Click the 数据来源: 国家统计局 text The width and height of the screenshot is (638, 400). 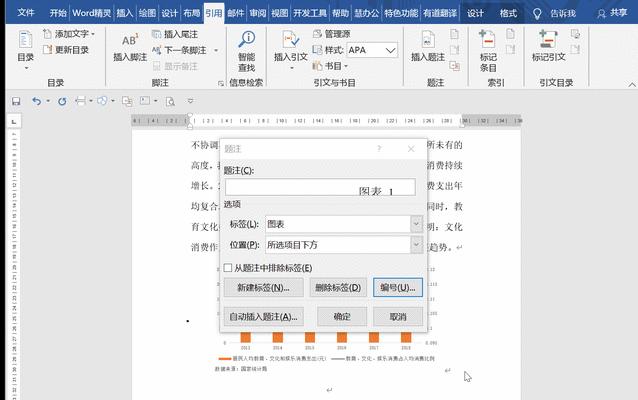pos(241,369)
